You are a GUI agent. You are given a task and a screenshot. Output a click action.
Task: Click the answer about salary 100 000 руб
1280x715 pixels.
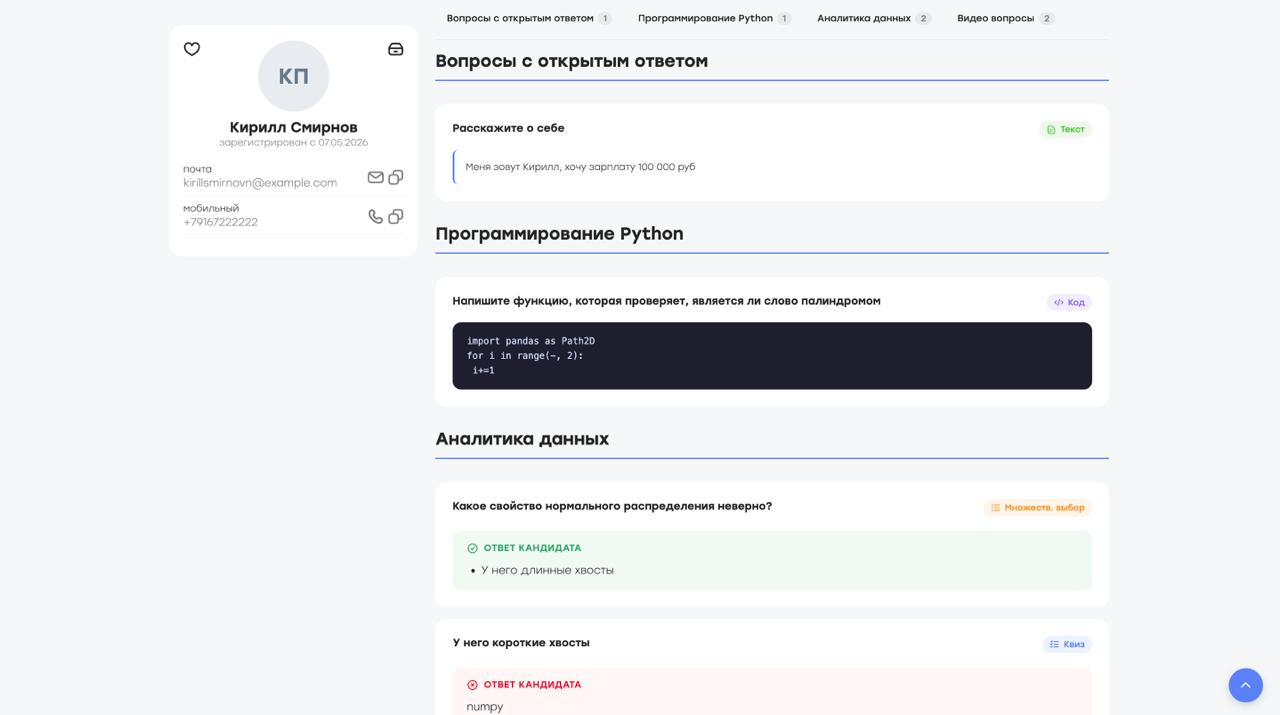pos(580,167)
